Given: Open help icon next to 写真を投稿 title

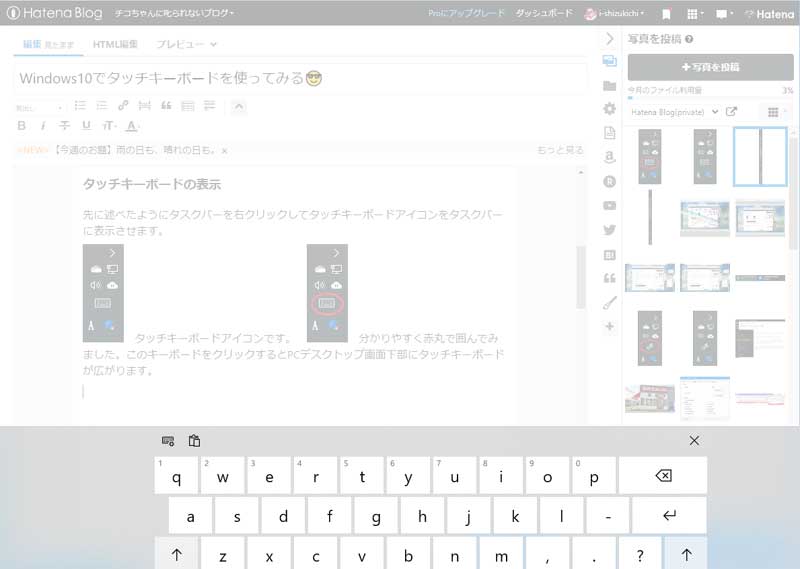Looking at the screenshot, I should 689,39.
